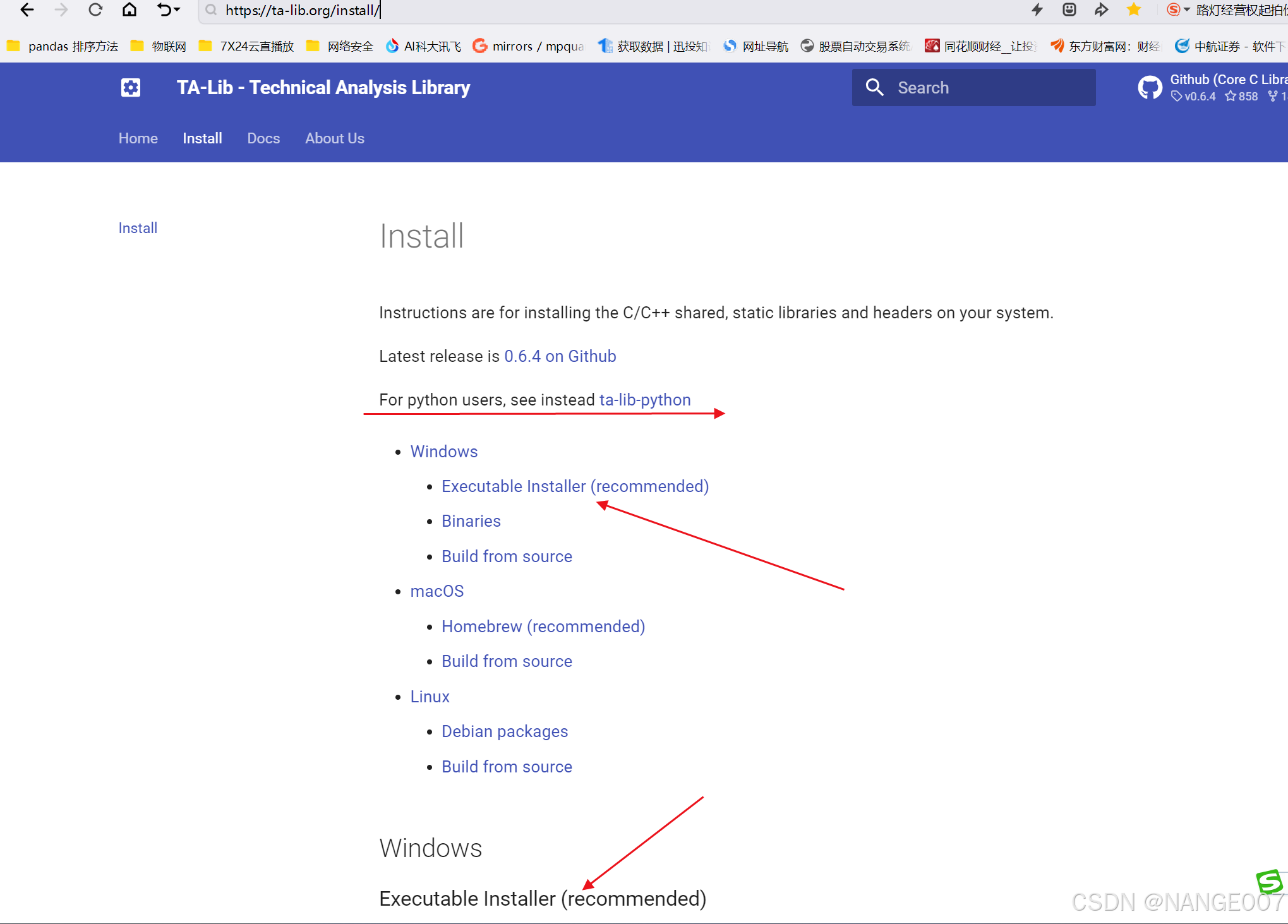Viewport: 1288px width, 924px height.
Task: Click the site settings gear icon
Action: pyautogui.click(x=130, y=87)
